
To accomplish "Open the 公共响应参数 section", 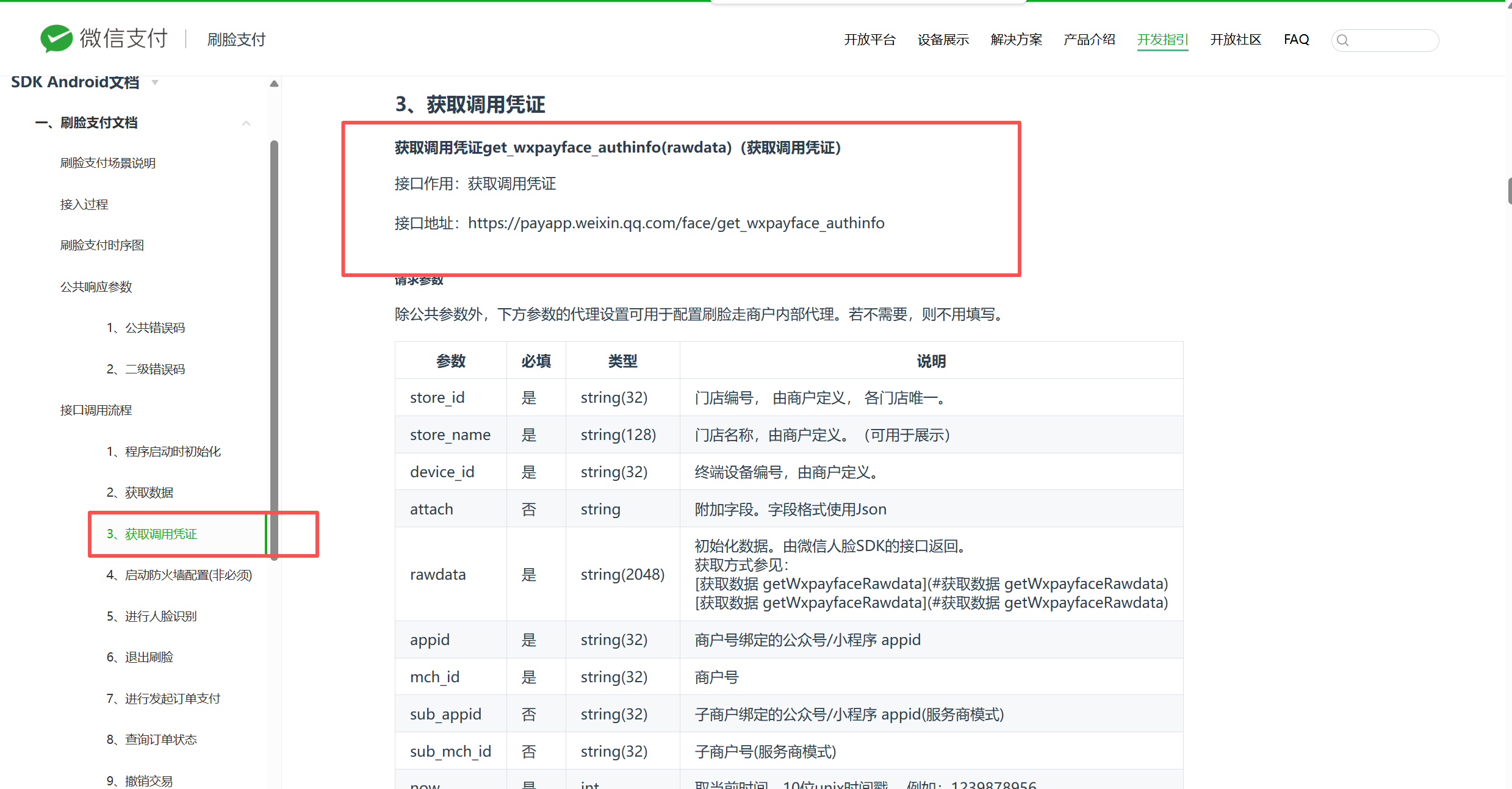I will click(96, 287).
